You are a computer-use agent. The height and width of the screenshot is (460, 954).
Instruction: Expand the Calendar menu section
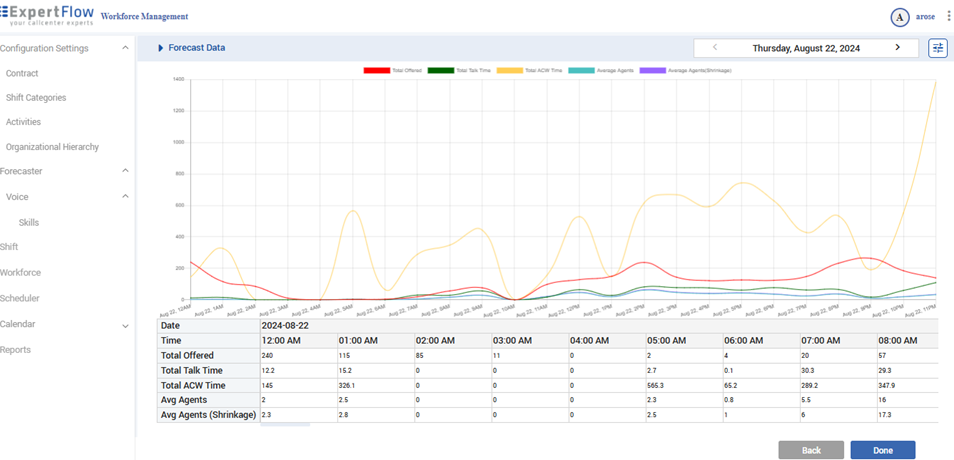click(125, 325)
